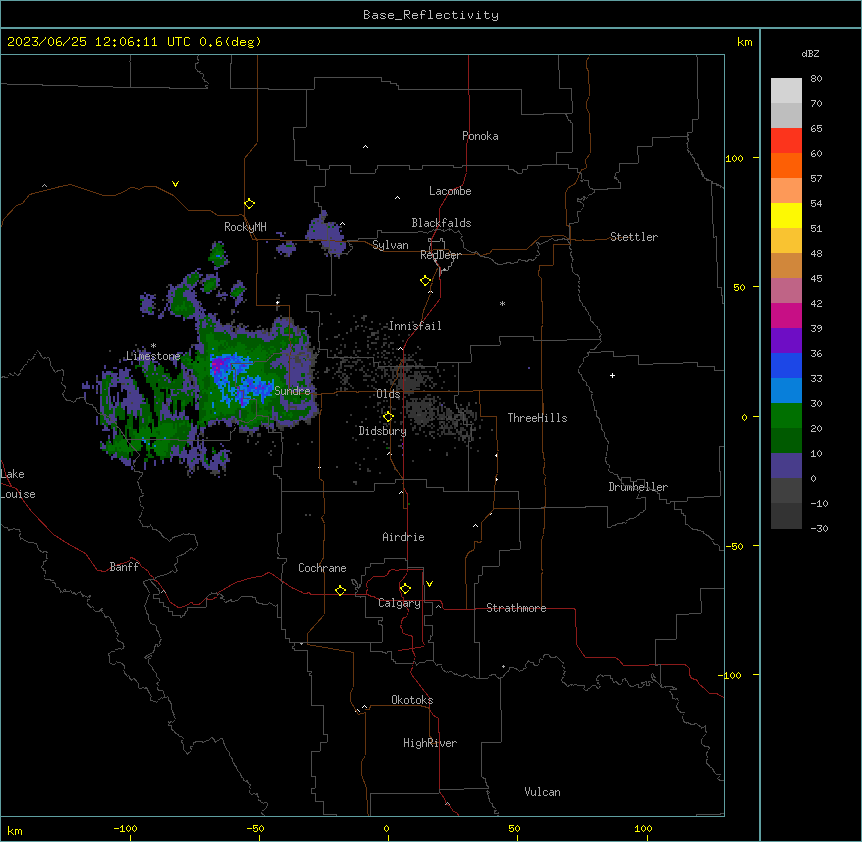
Task: Choose the light grey 80 dBZ legend swatch
Action: tap(786, 91)
